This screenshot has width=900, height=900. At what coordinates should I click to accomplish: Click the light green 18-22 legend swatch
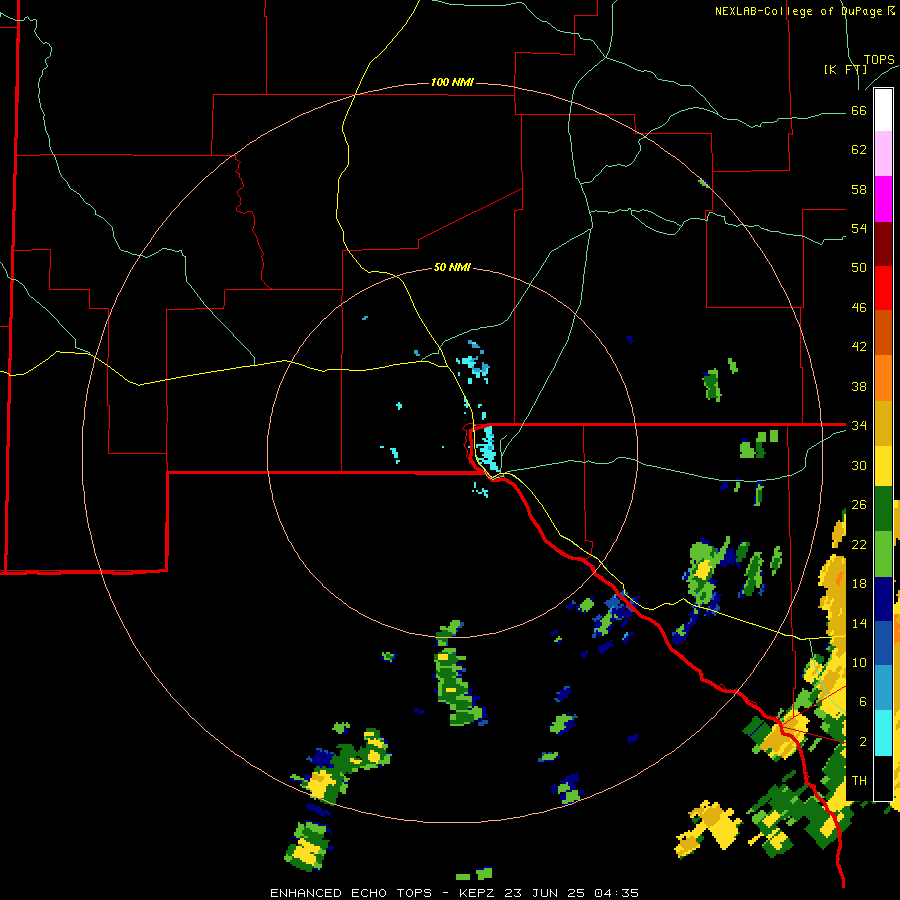[883, 554]
